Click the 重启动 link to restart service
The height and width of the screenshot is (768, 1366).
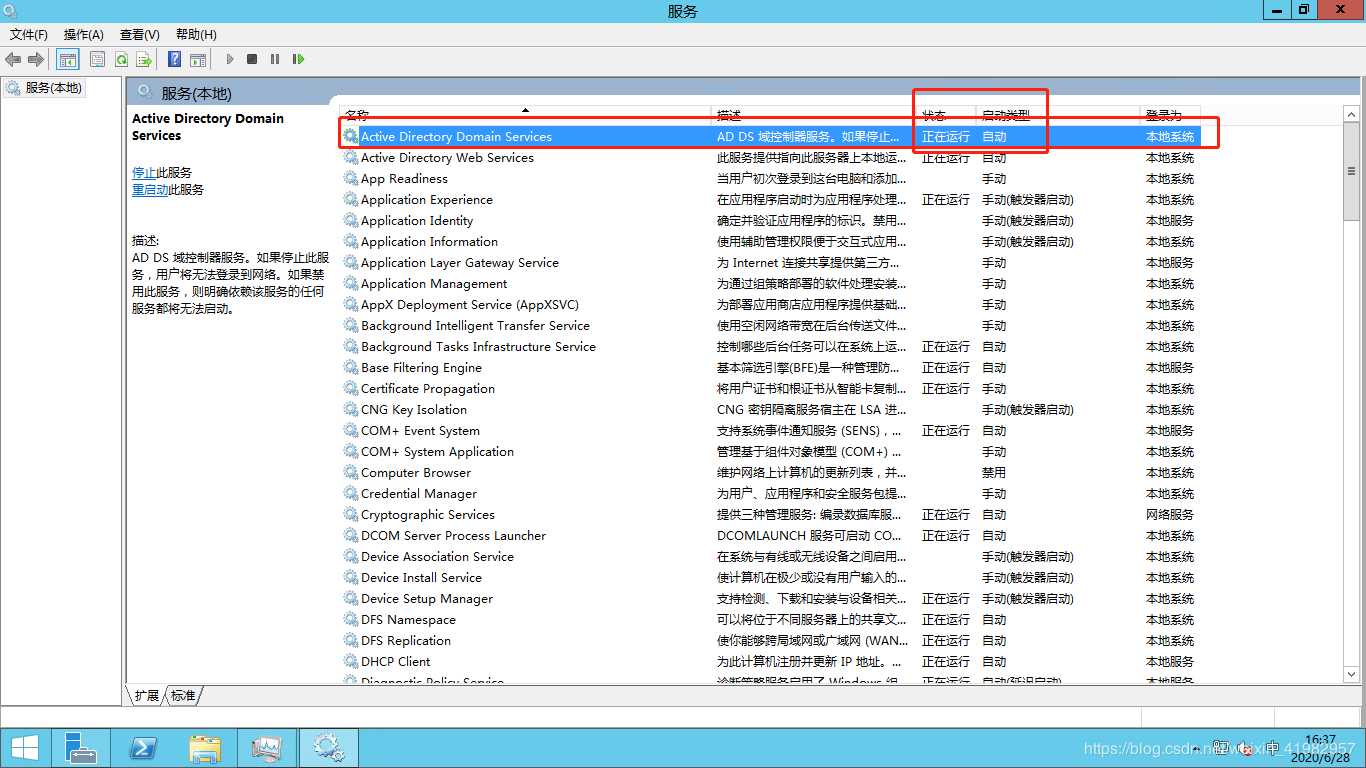[x=150, y=190]
